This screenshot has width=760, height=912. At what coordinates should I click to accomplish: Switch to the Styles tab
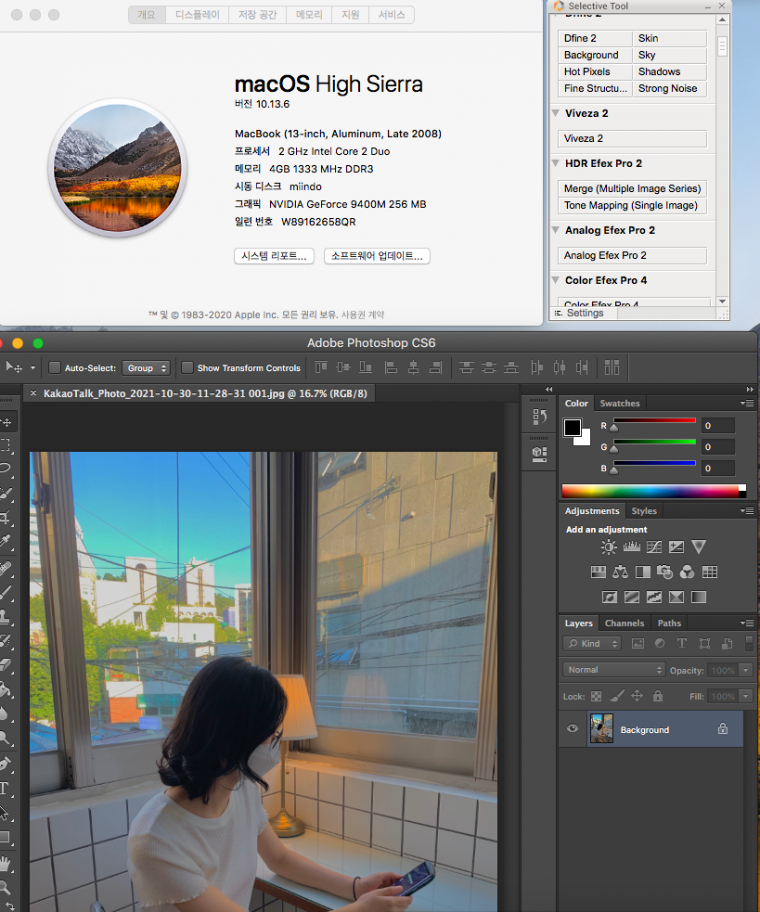pyautogui.click(x=644, y=511)
